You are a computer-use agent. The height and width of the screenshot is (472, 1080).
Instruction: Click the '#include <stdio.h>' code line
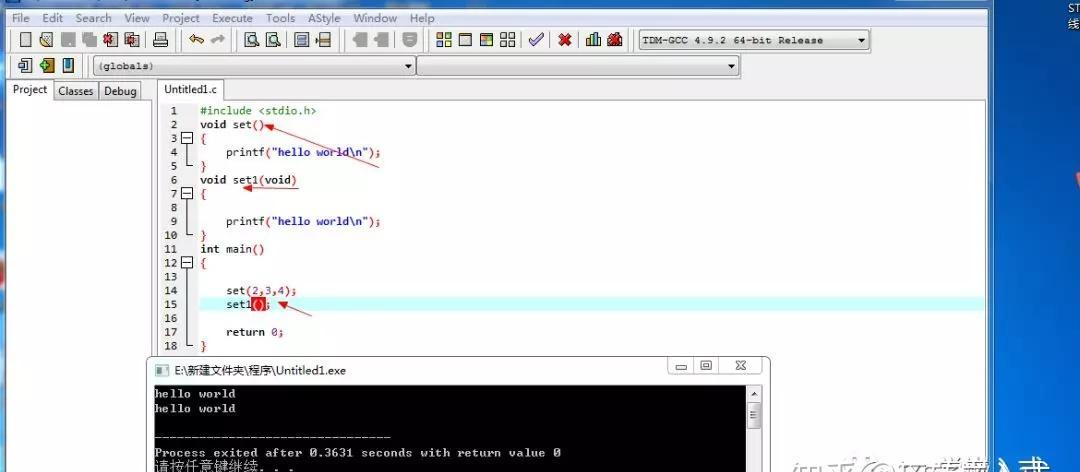click(258, 110)
